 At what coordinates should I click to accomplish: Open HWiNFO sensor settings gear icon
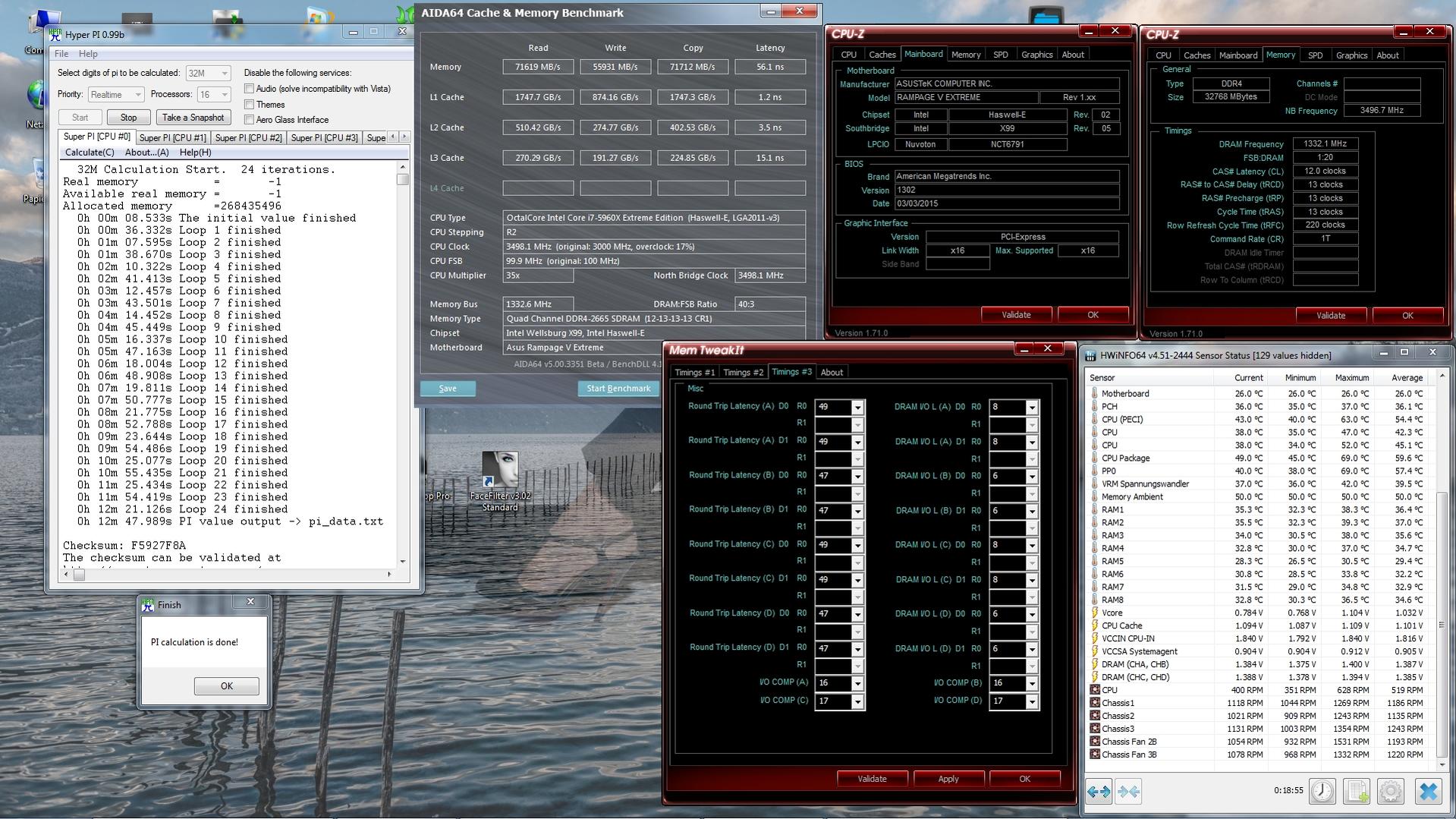coord(1390,792)
